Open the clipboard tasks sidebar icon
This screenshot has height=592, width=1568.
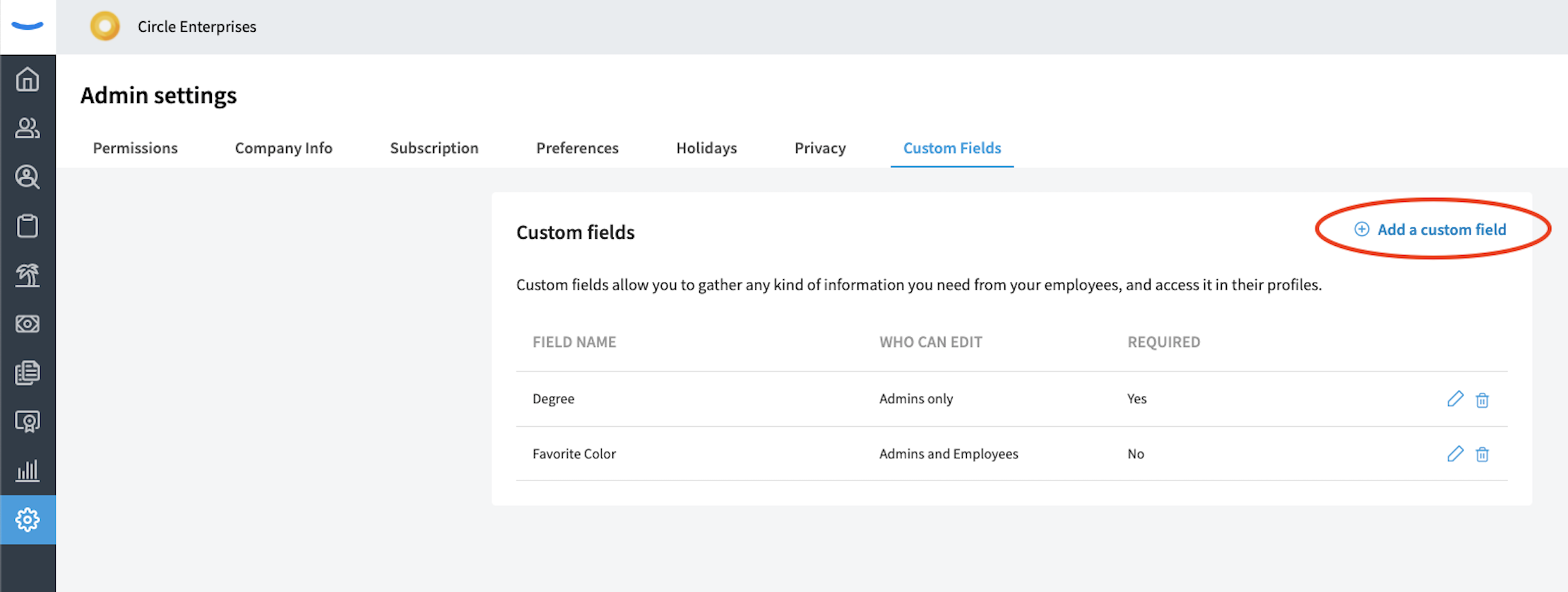(x=28, y=225)
